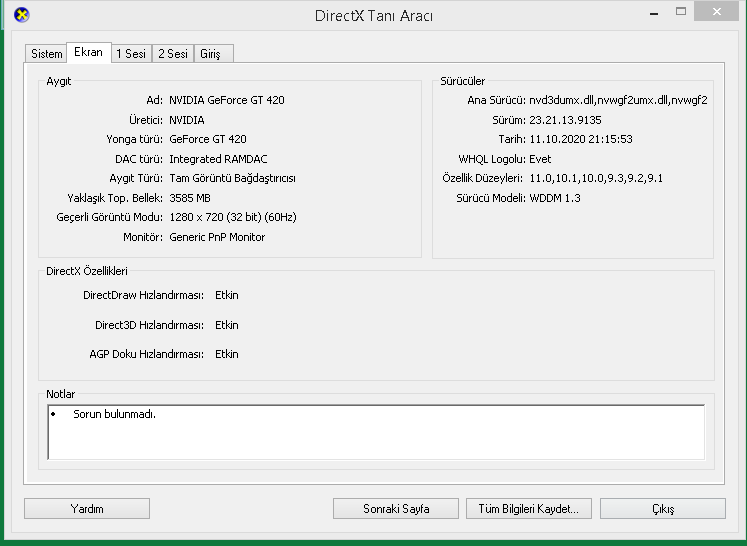The height and width of the screenshot is (546, 747).
Task: Click device name 'NVIDIA GeForce GT 420'
Action: [x=227, y=100]
